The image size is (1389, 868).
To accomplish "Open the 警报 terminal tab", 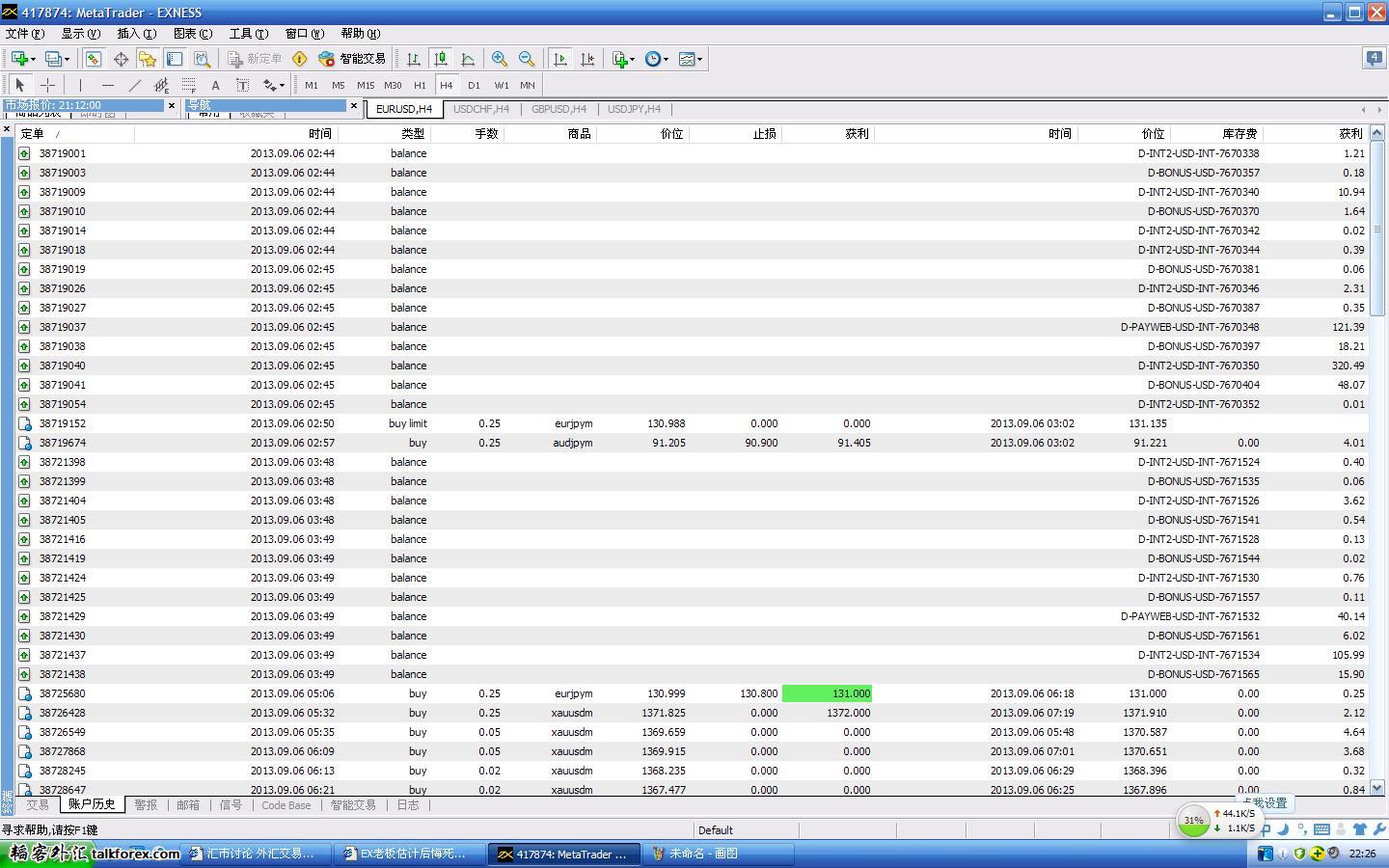I will tap(146, 804).
